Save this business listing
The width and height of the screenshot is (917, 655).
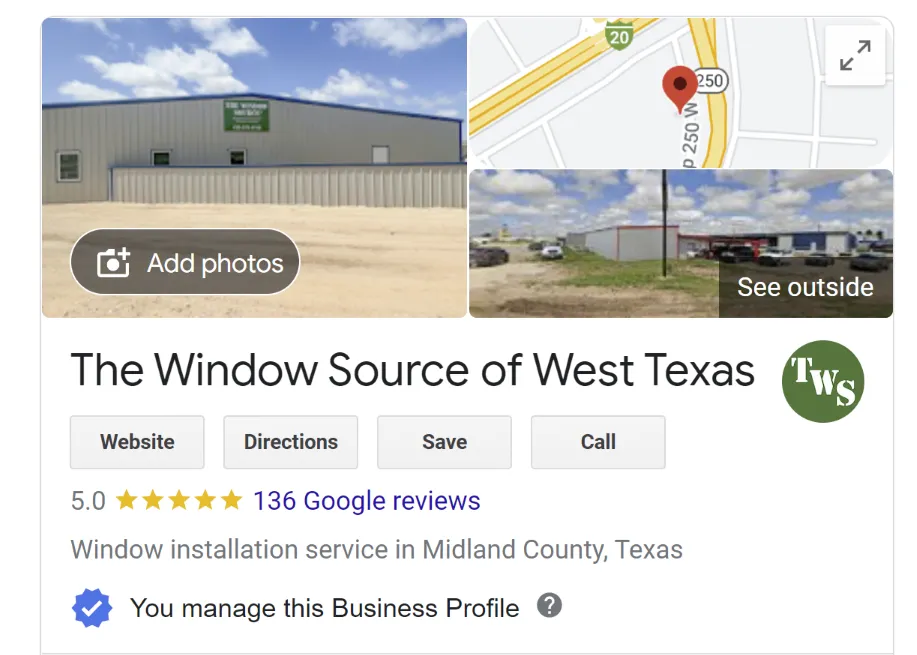(444, 442)
